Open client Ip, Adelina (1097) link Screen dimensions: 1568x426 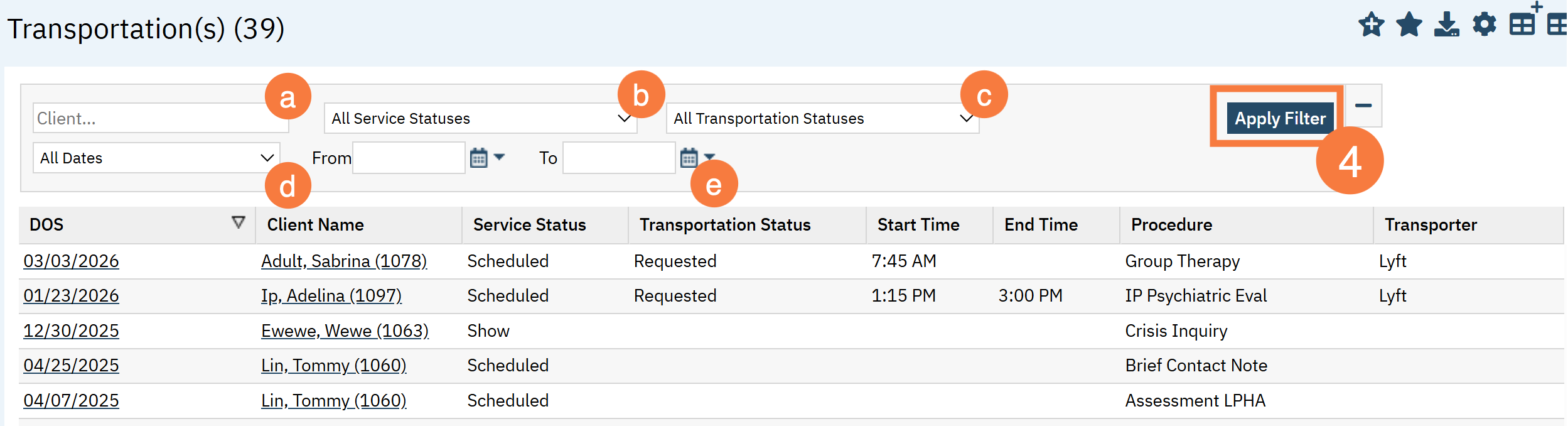click(x=331, y=296)
